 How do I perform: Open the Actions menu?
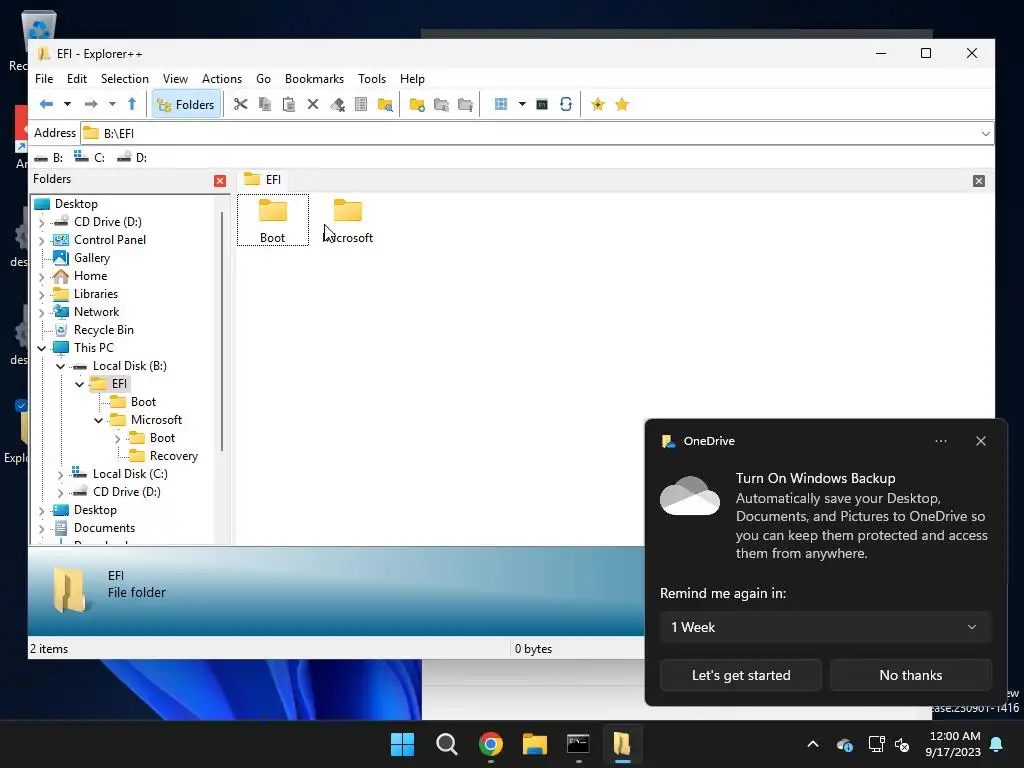coord(222,78)
